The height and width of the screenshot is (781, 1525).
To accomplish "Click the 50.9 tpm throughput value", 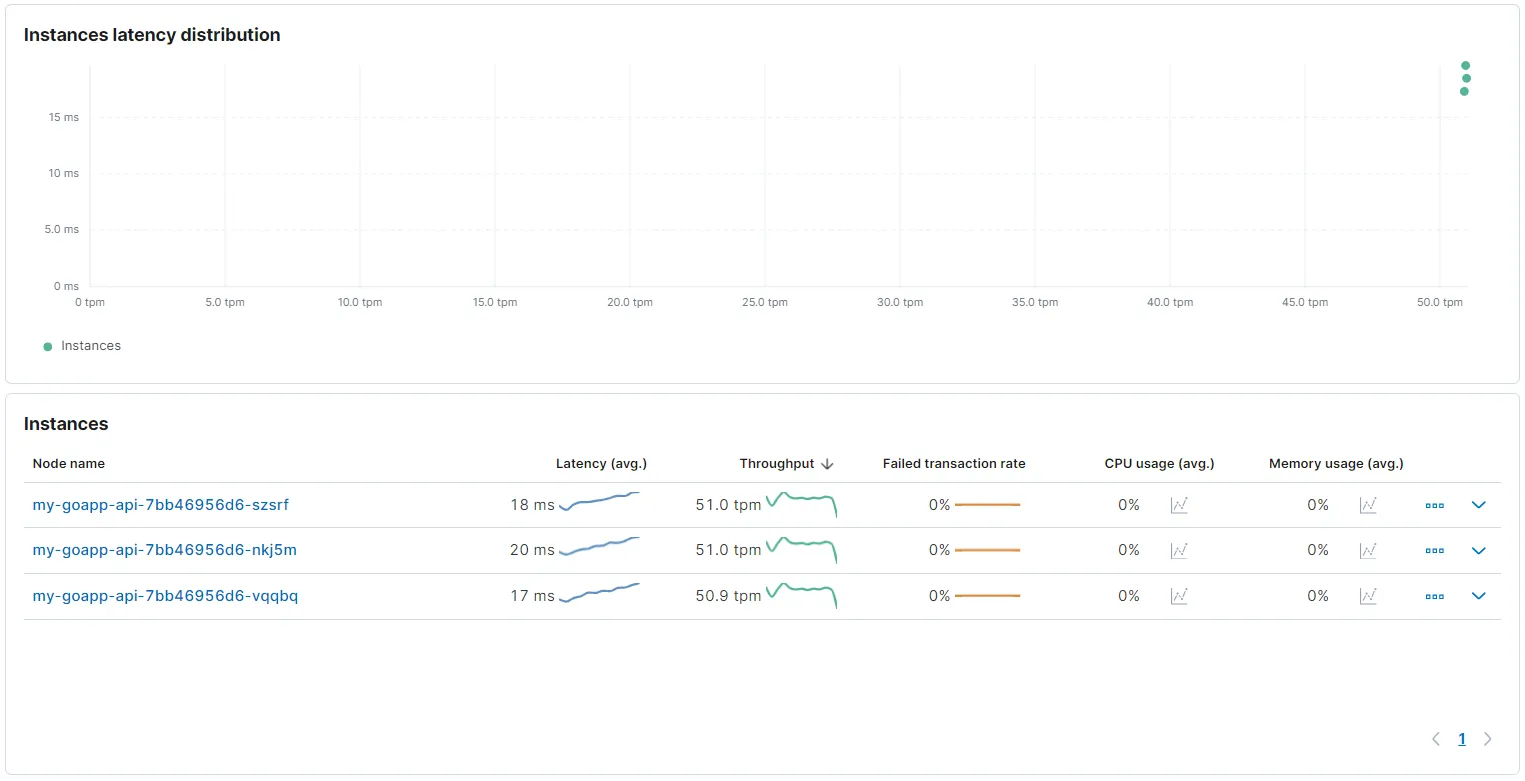I will (728, 596).
